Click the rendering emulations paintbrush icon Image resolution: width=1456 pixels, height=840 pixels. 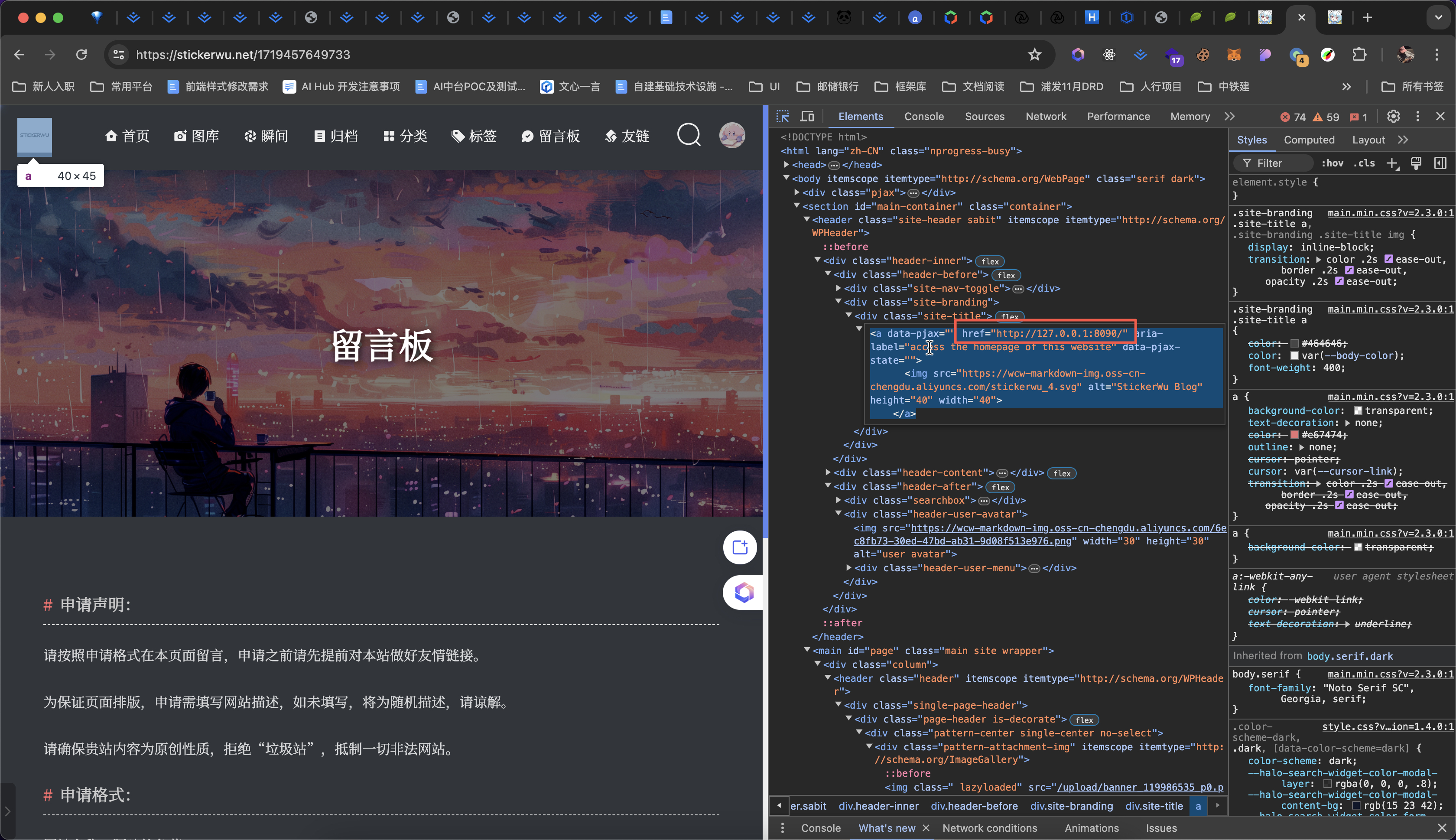pos(1416,163)
